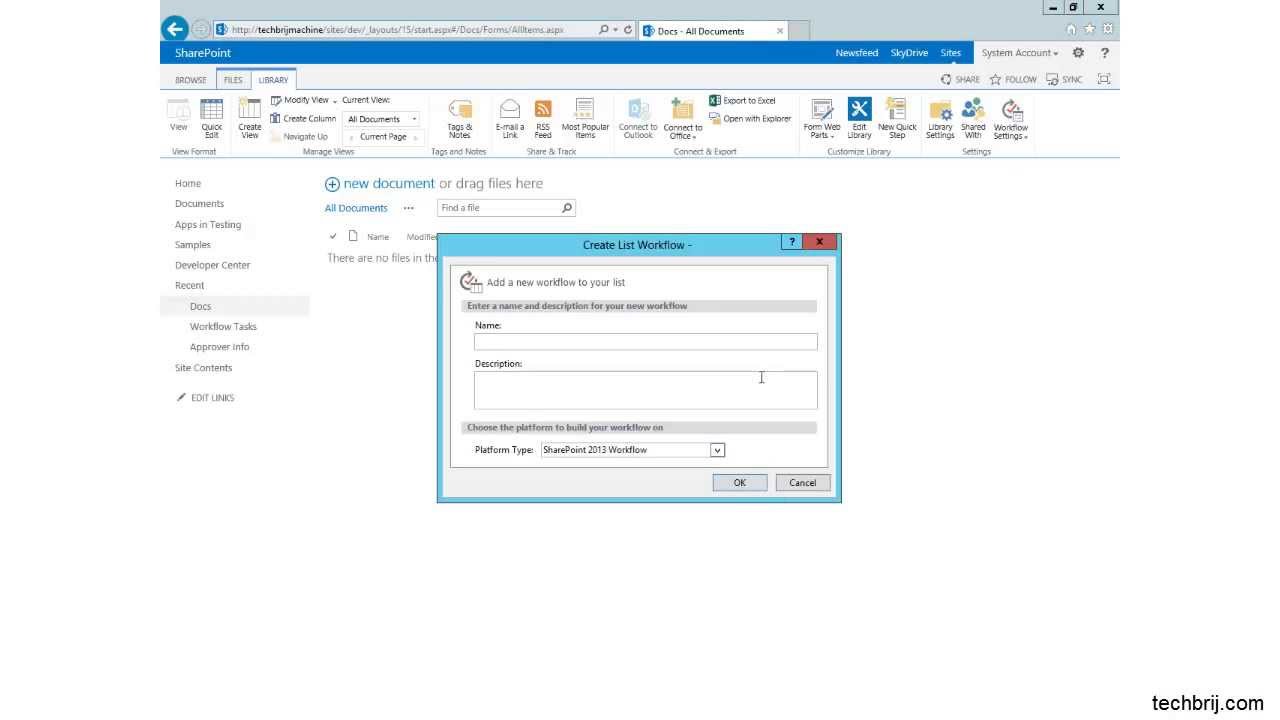1280x720 pixels.
Task: Click the E-mail a Link icon
Action: 509,118
